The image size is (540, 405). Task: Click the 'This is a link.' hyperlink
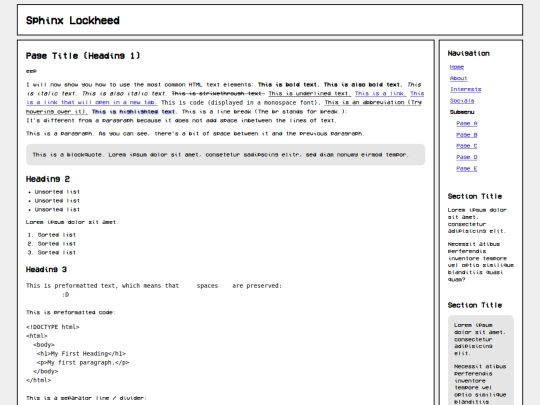pos(381,93)
